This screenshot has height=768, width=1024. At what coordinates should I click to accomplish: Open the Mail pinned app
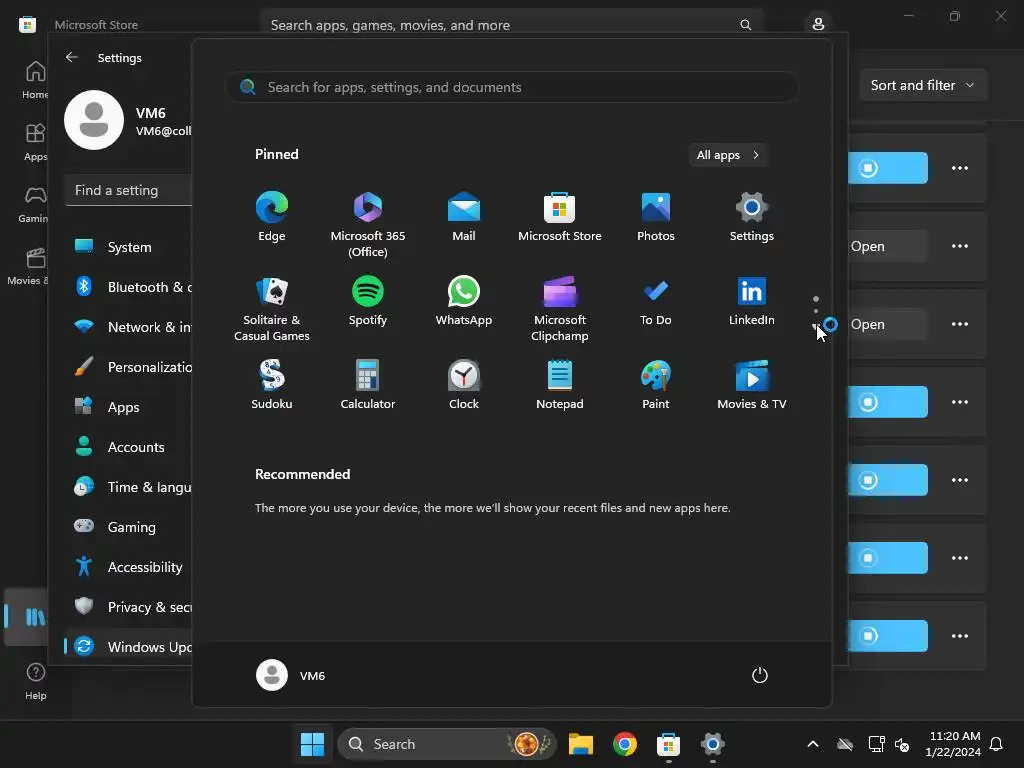click(x=464, y=217)
